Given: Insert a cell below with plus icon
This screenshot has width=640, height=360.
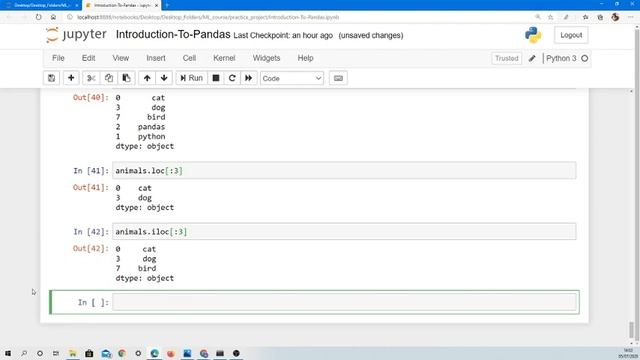Looking at the screenshot, I should point(71,78).
